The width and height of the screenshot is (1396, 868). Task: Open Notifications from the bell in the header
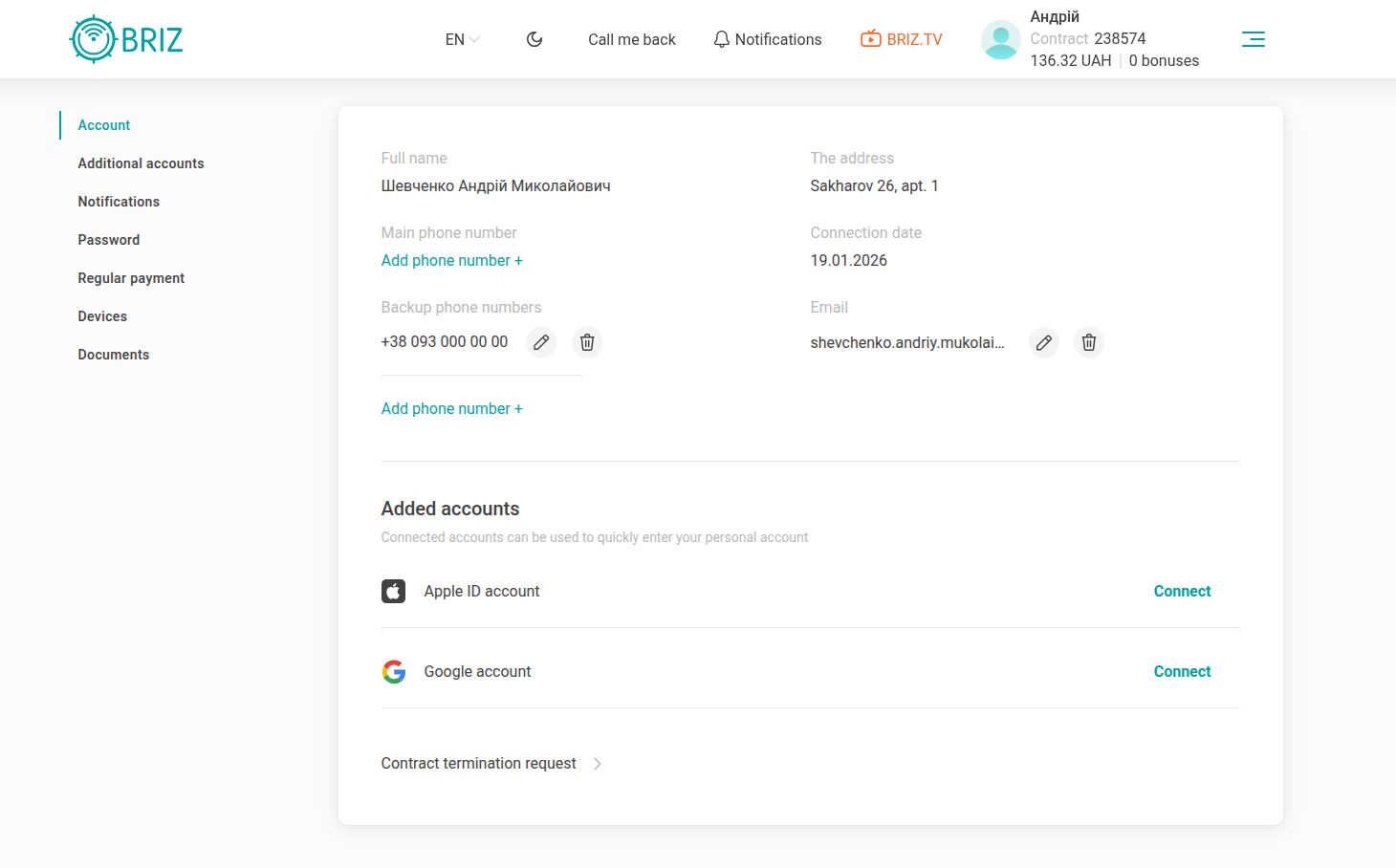pos(768,39)
